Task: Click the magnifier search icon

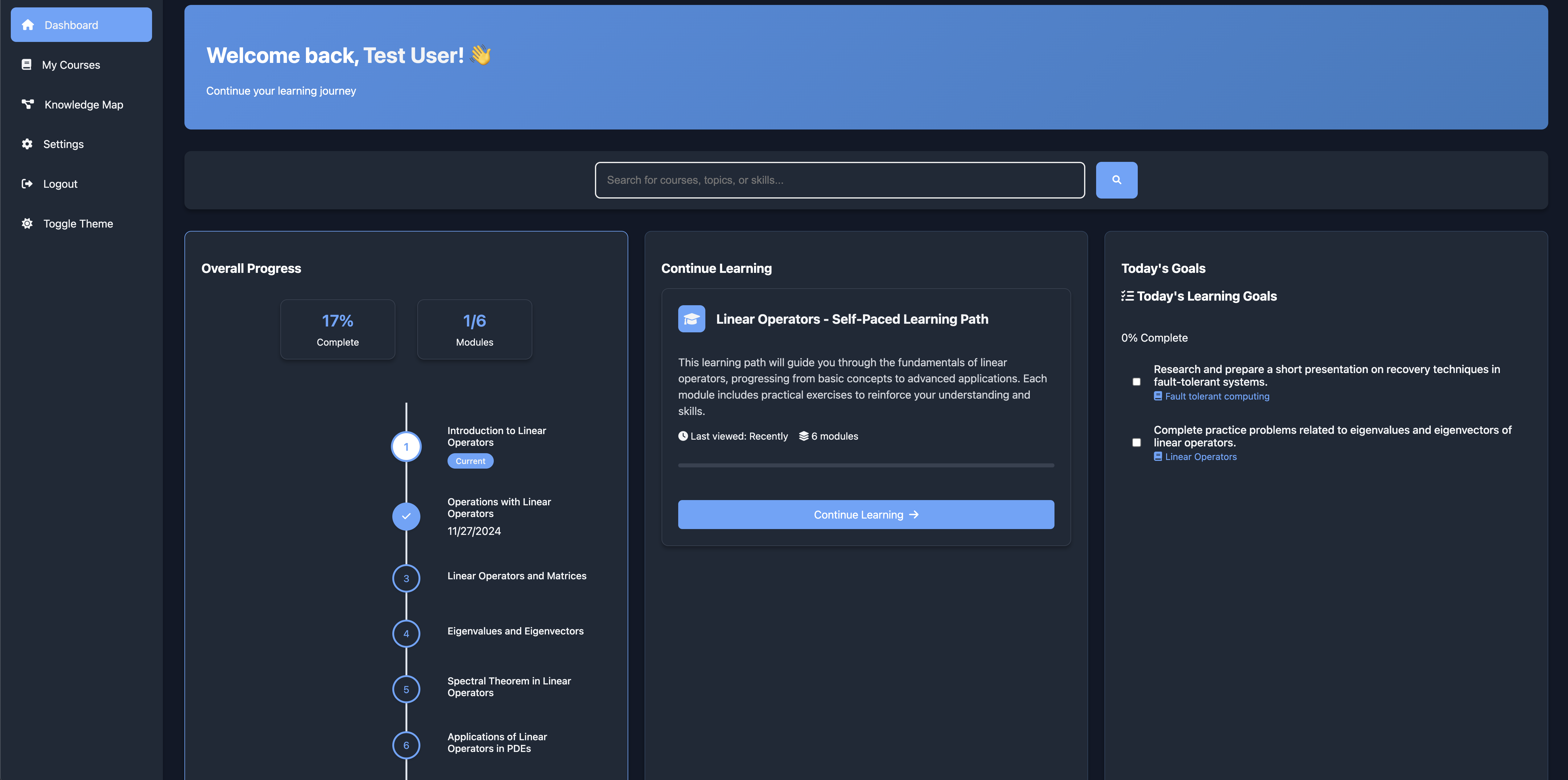Action: (x=1116, y=179)
